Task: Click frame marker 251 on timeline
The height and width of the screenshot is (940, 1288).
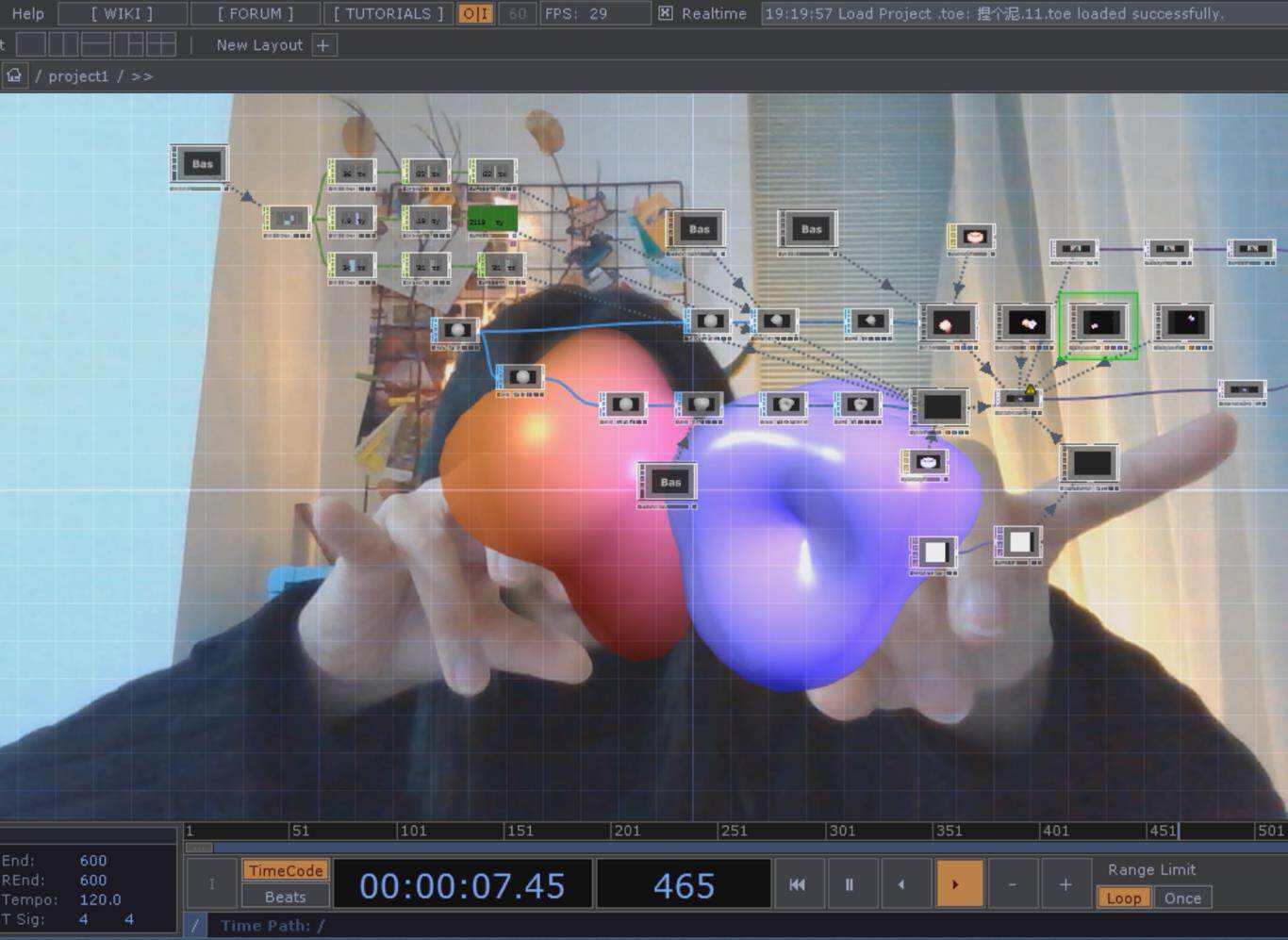Action: pos(734,831)
